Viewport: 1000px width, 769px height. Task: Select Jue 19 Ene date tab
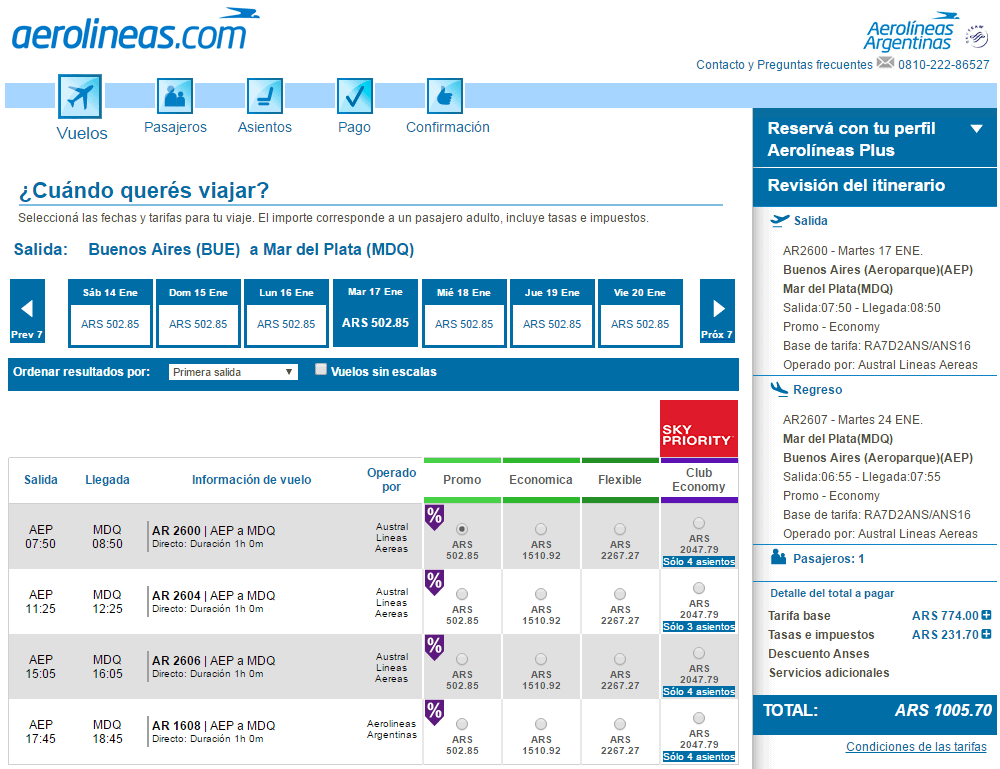552,313
